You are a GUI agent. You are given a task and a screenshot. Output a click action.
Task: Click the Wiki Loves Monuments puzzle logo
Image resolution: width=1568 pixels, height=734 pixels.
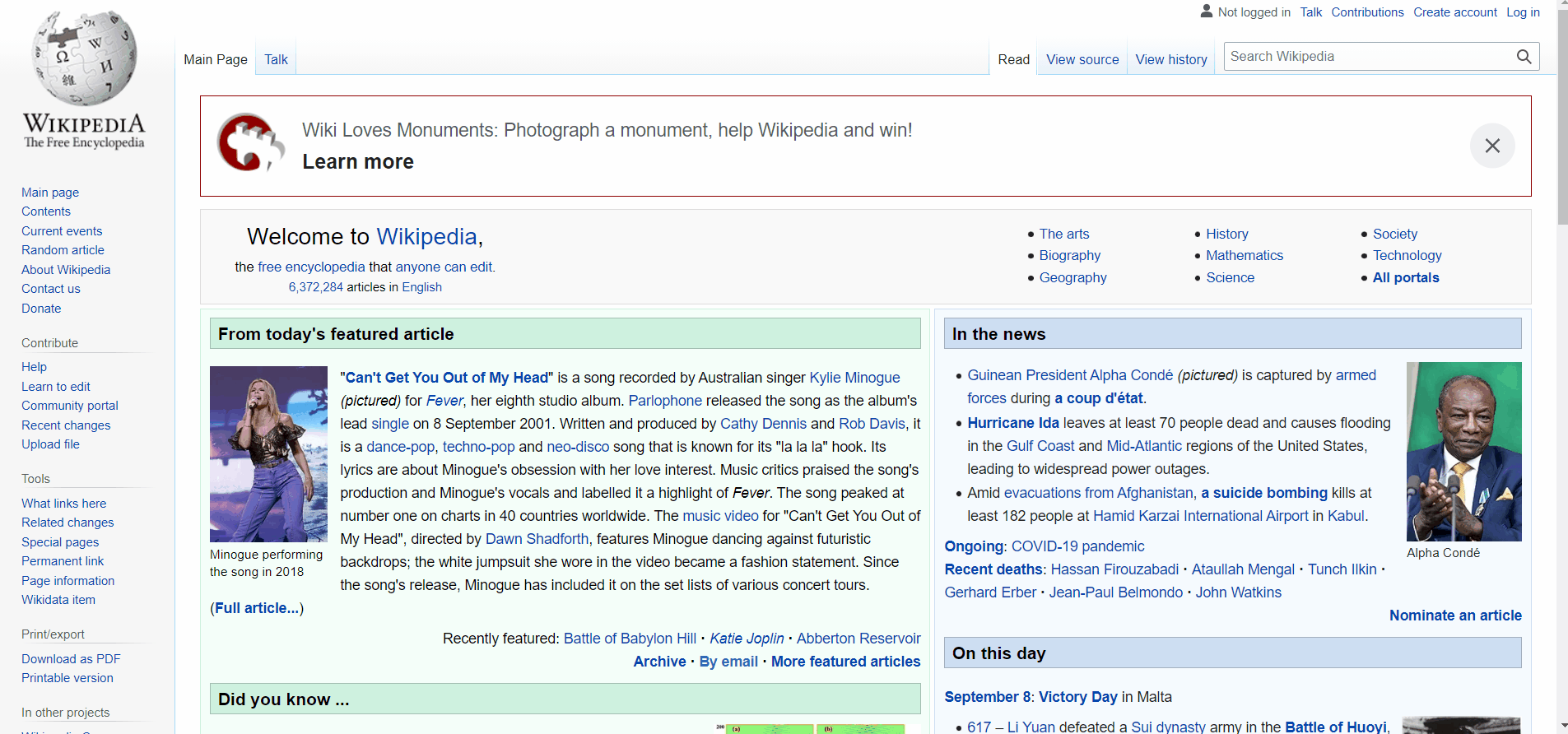[x=250, y=142]
